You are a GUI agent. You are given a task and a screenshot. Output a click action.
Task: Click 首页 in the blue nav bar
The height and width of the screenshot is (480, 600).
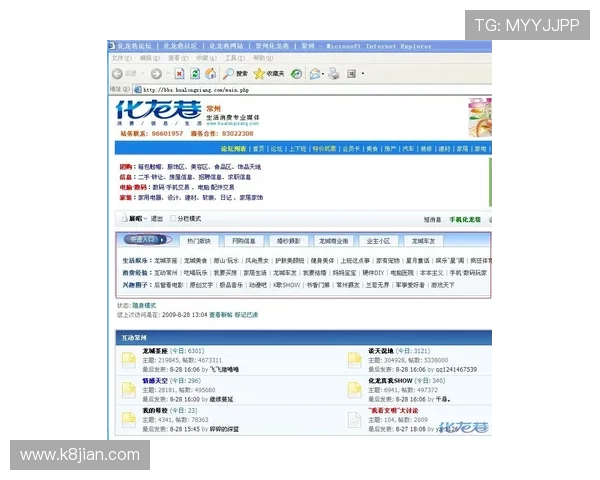(x=259, y=149)
